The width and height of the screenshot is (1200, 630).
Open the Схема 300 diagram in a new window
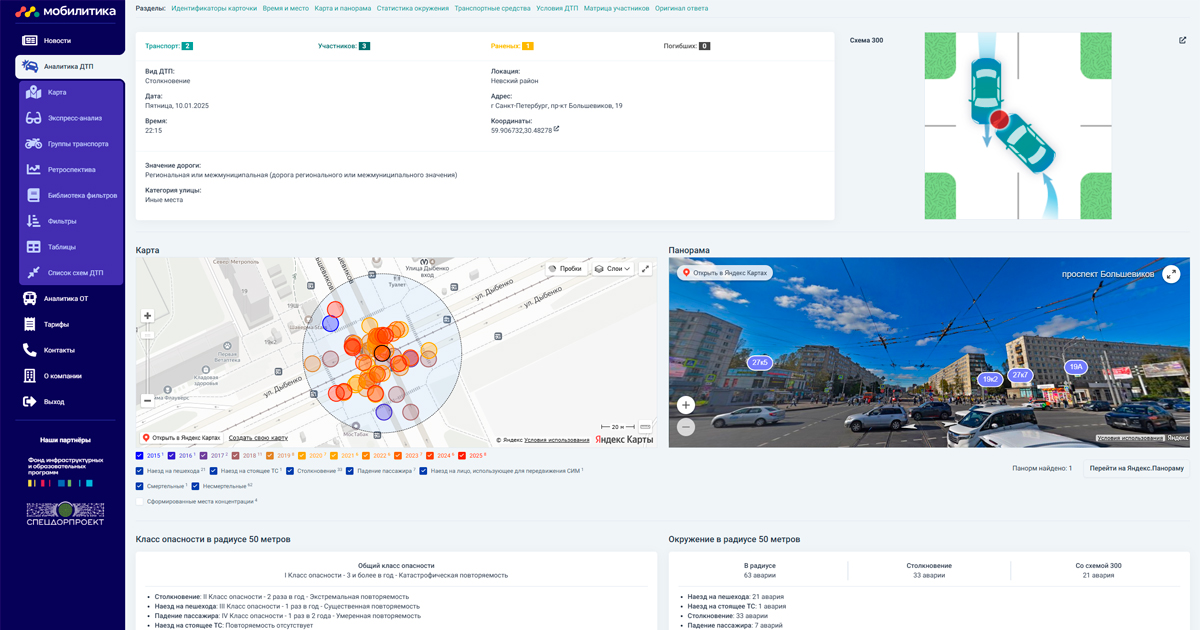pos(1183,41)
